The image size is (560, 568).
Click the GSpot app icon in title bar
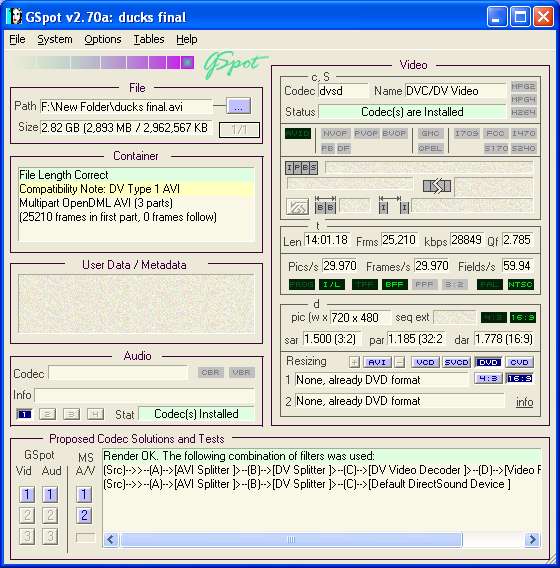(x=14, y=17)
